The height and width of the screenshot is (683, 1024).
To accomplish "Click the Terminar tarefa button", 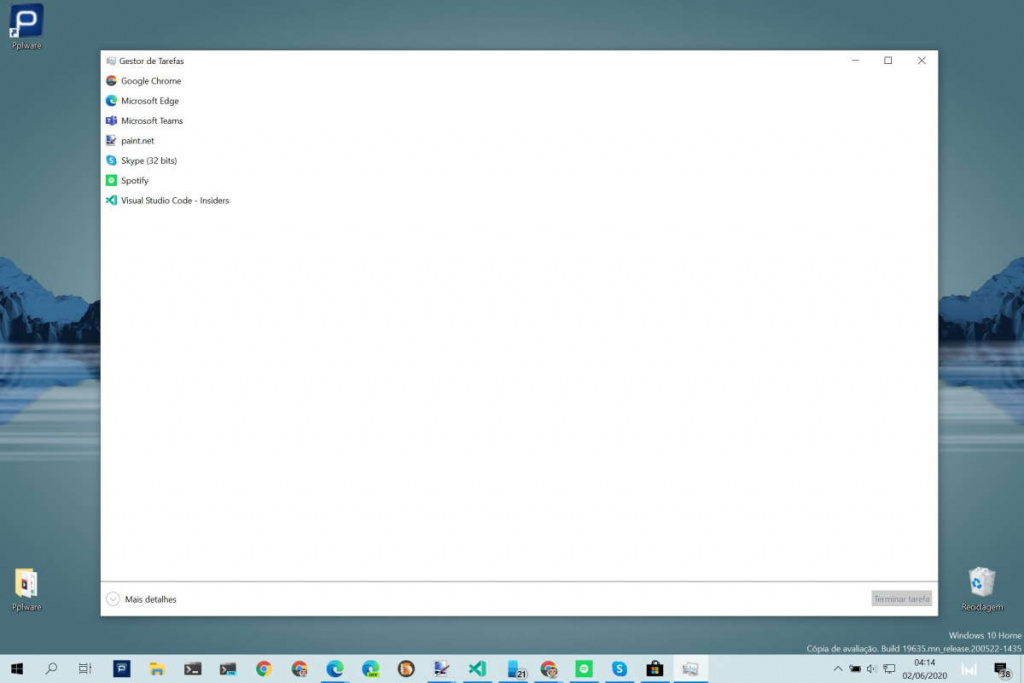I will [900, 598].
